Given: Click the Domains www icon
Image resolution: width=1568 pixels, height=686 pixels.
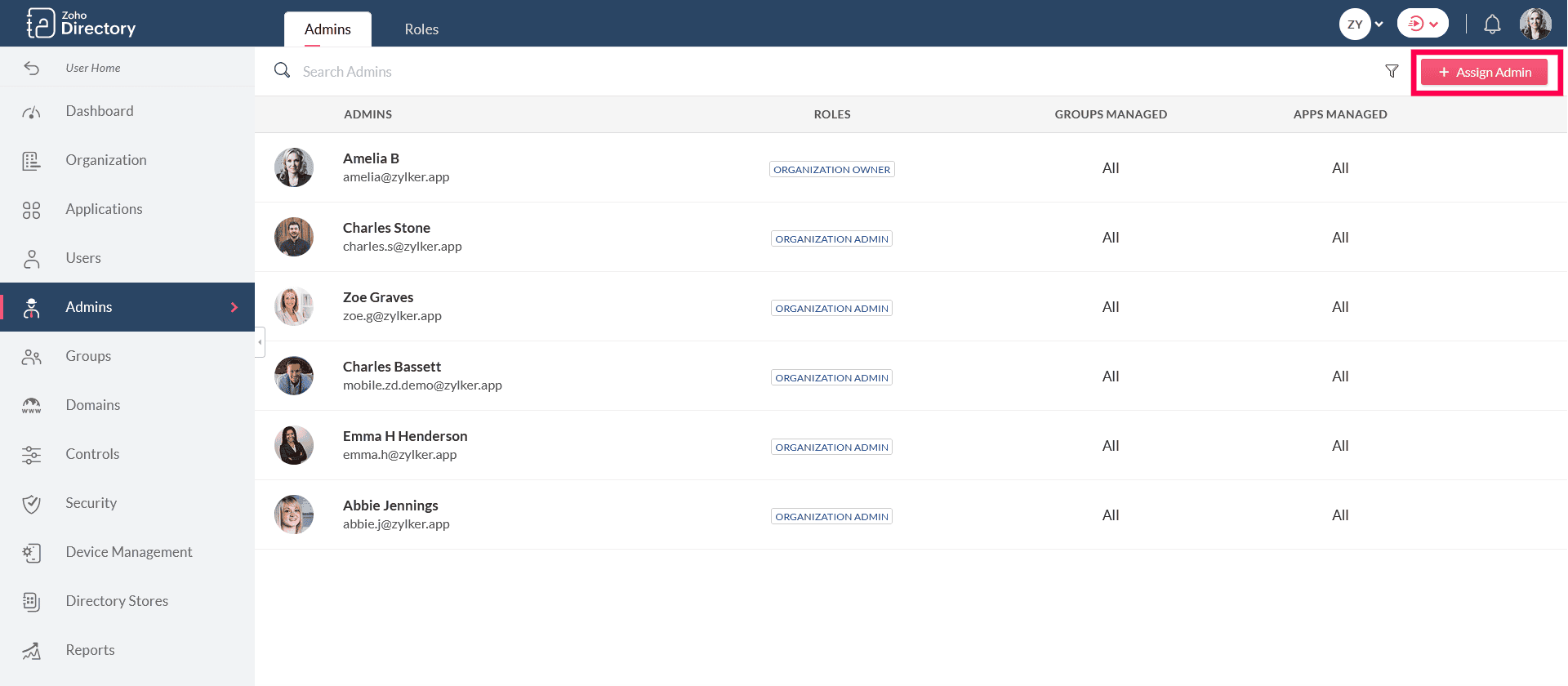Looking at the screenshot, I should 31,406.
